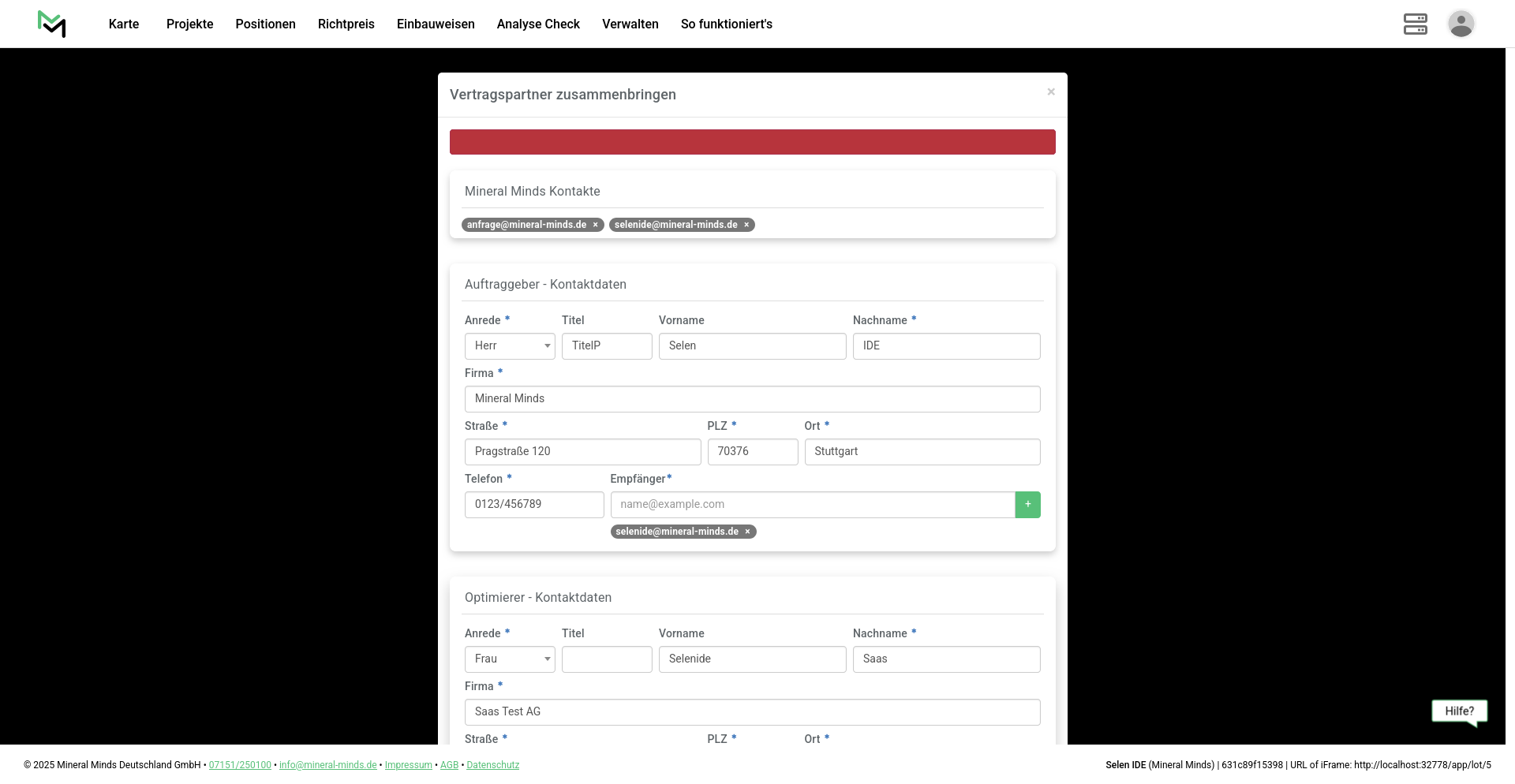Focus the Empfänger email input field
The image size is (1515, 784).
[x=812, y=505]
